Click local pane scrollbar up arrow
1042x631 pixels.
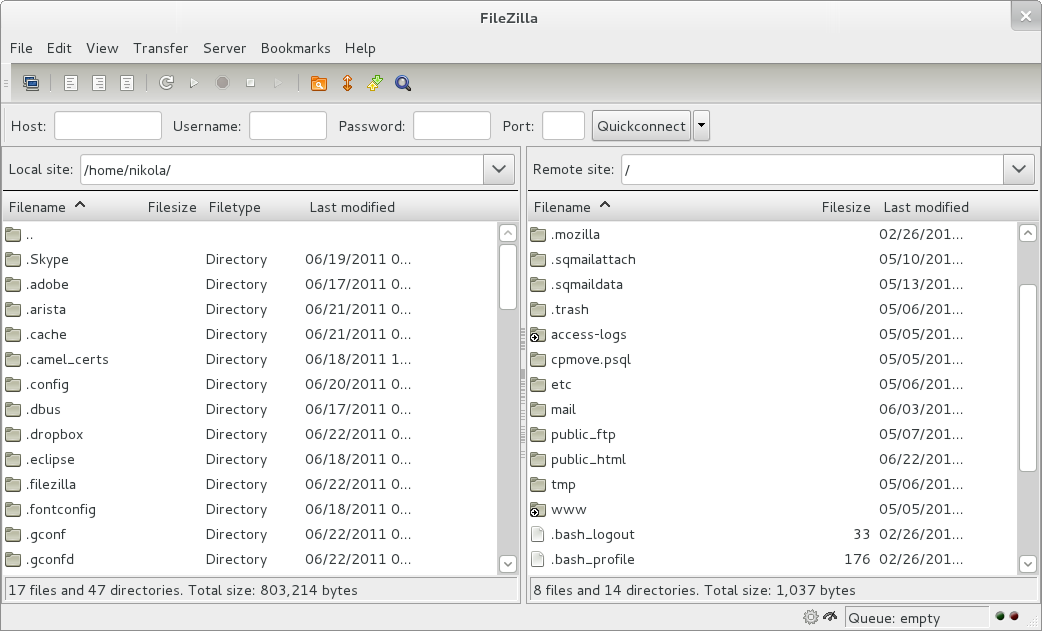coord(508,232)
